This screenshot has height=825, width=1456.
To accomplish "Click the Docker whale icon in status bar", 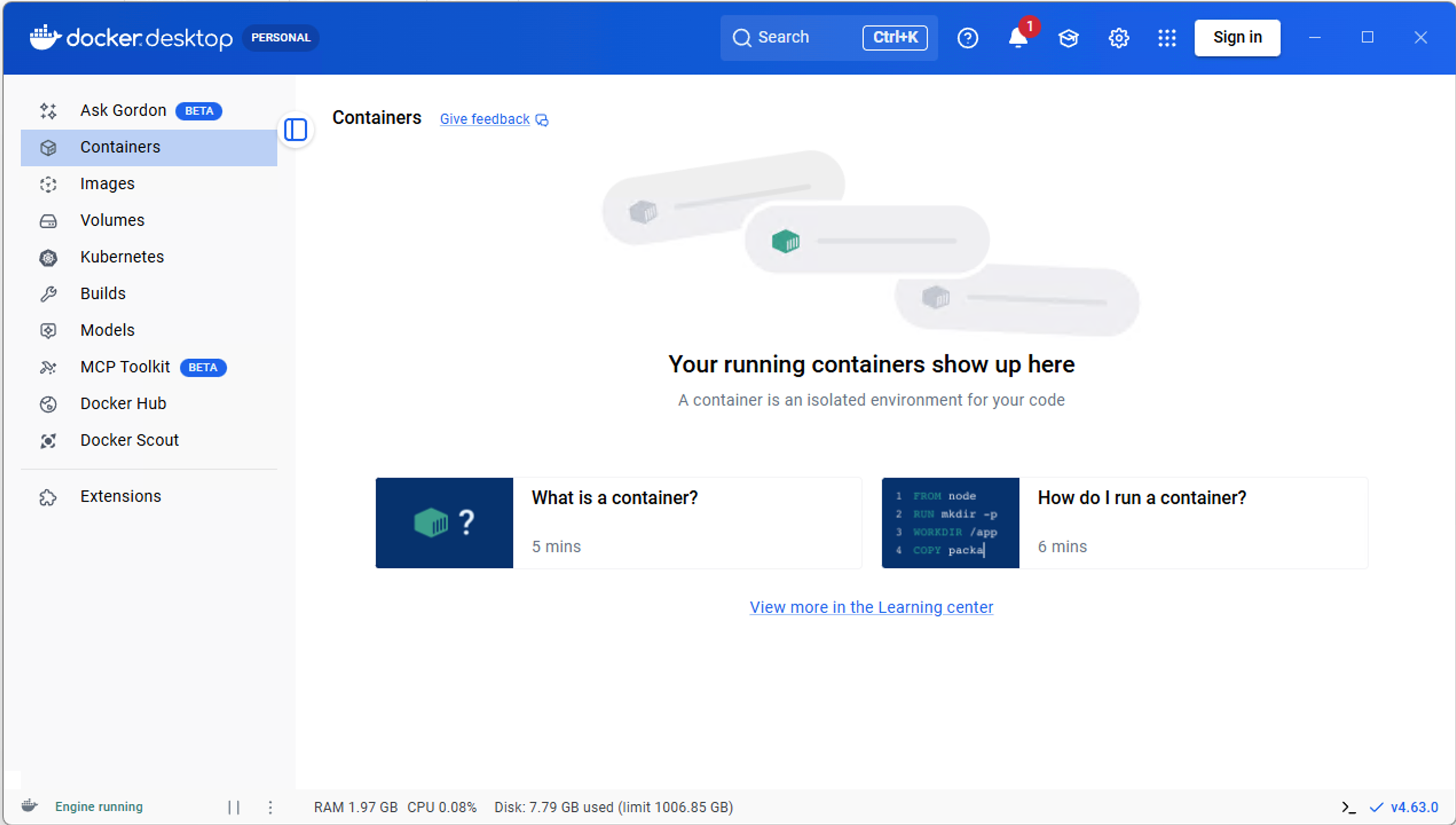I will (30, 806).
